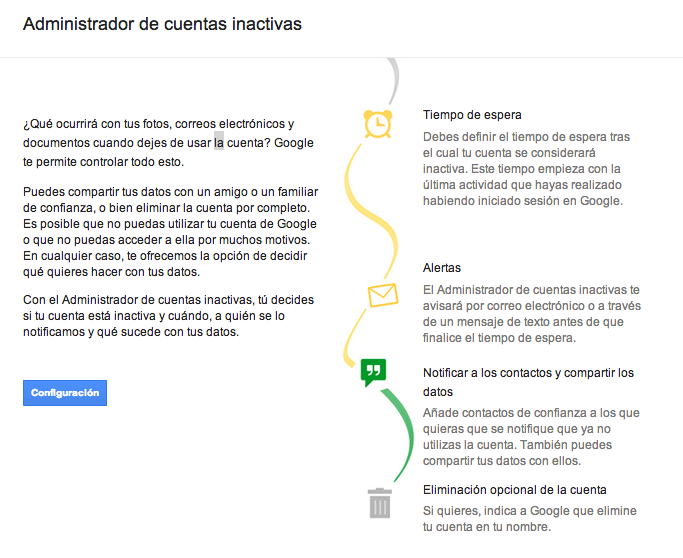Click the text 'Si quieres, indica a Google'
Screen dimensions: 683x558
coord(530,519)
